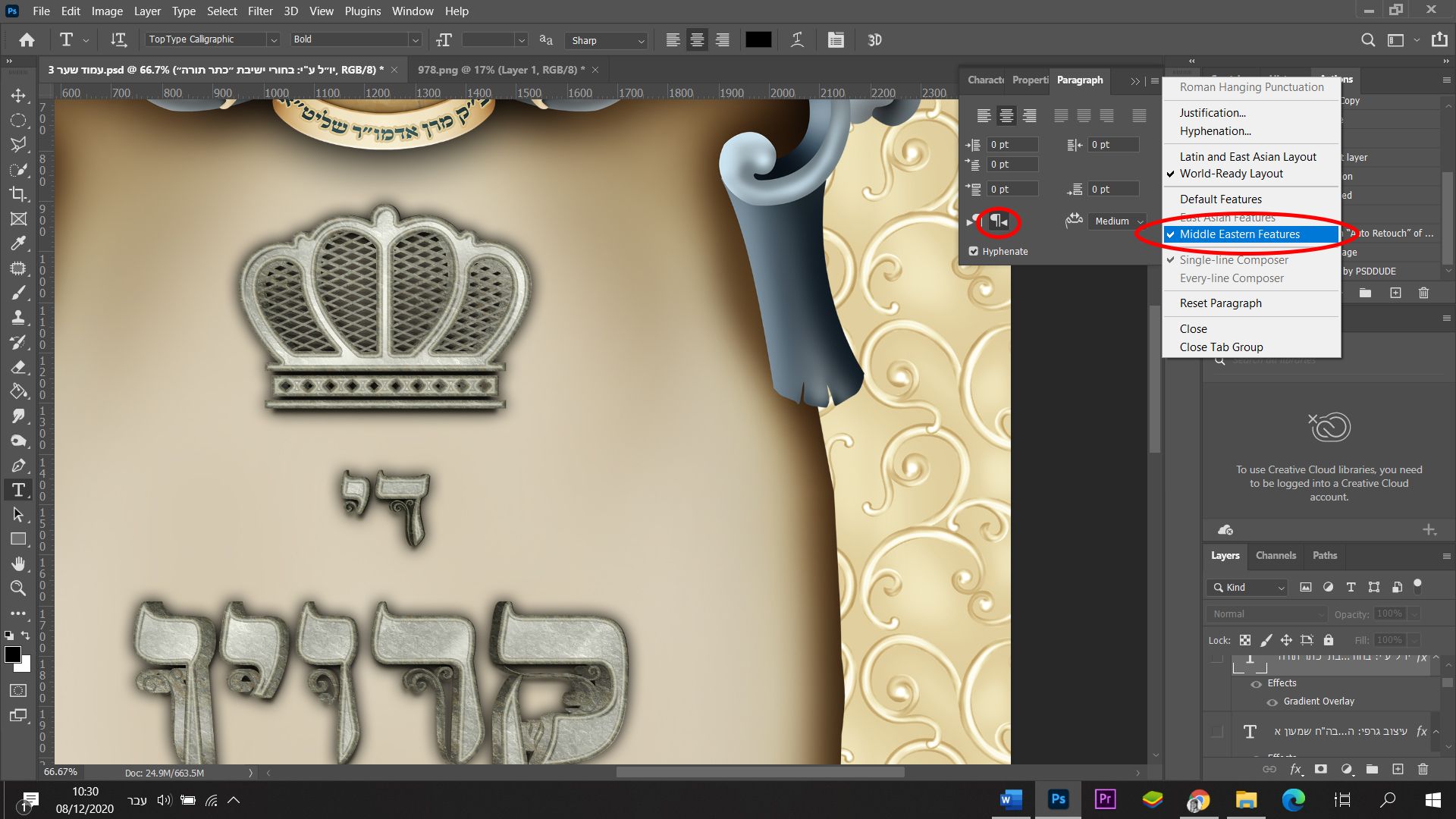Select the Hand tool

18,563
